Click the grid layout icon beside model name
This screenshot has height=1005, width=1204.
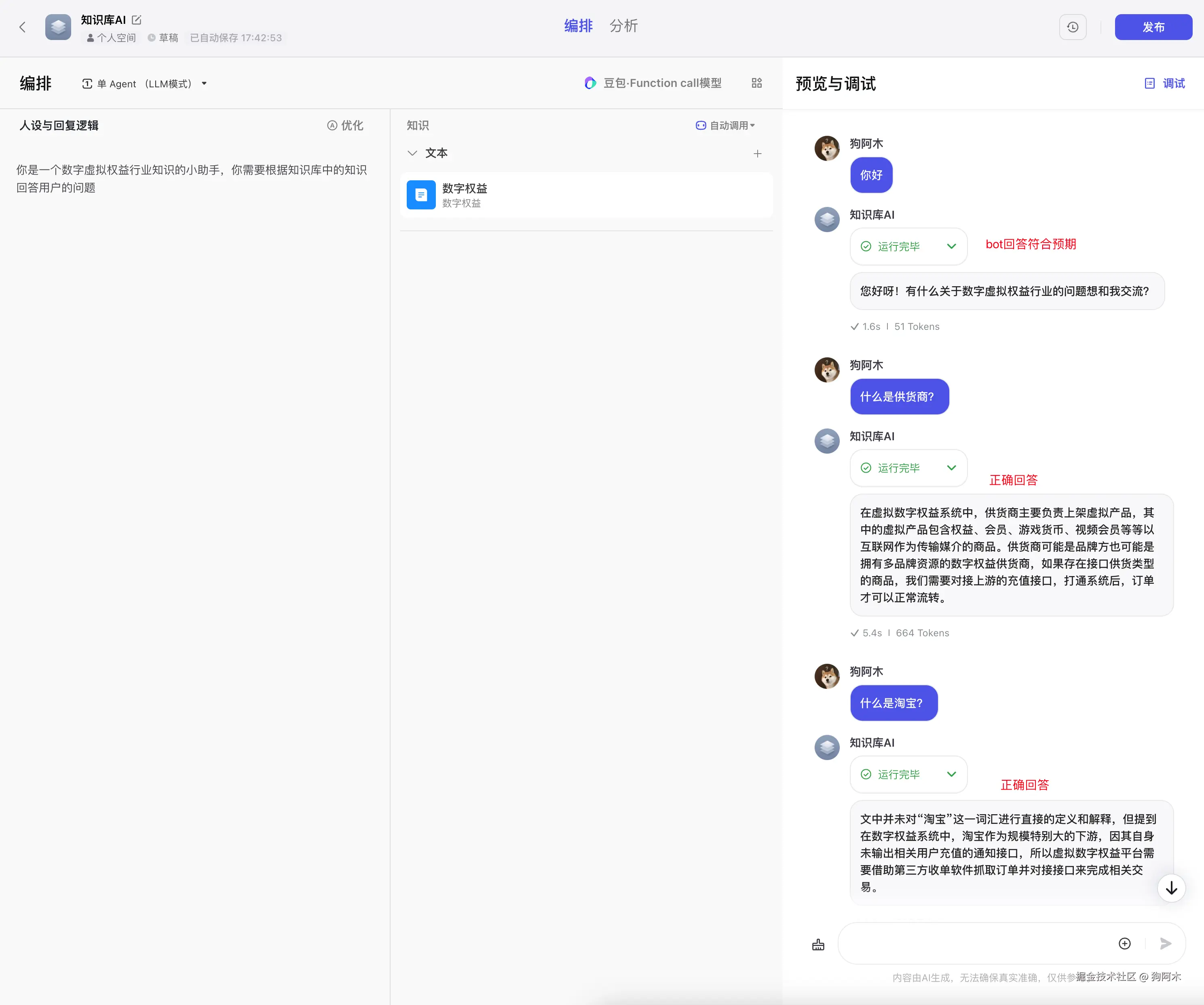(756, 83)
